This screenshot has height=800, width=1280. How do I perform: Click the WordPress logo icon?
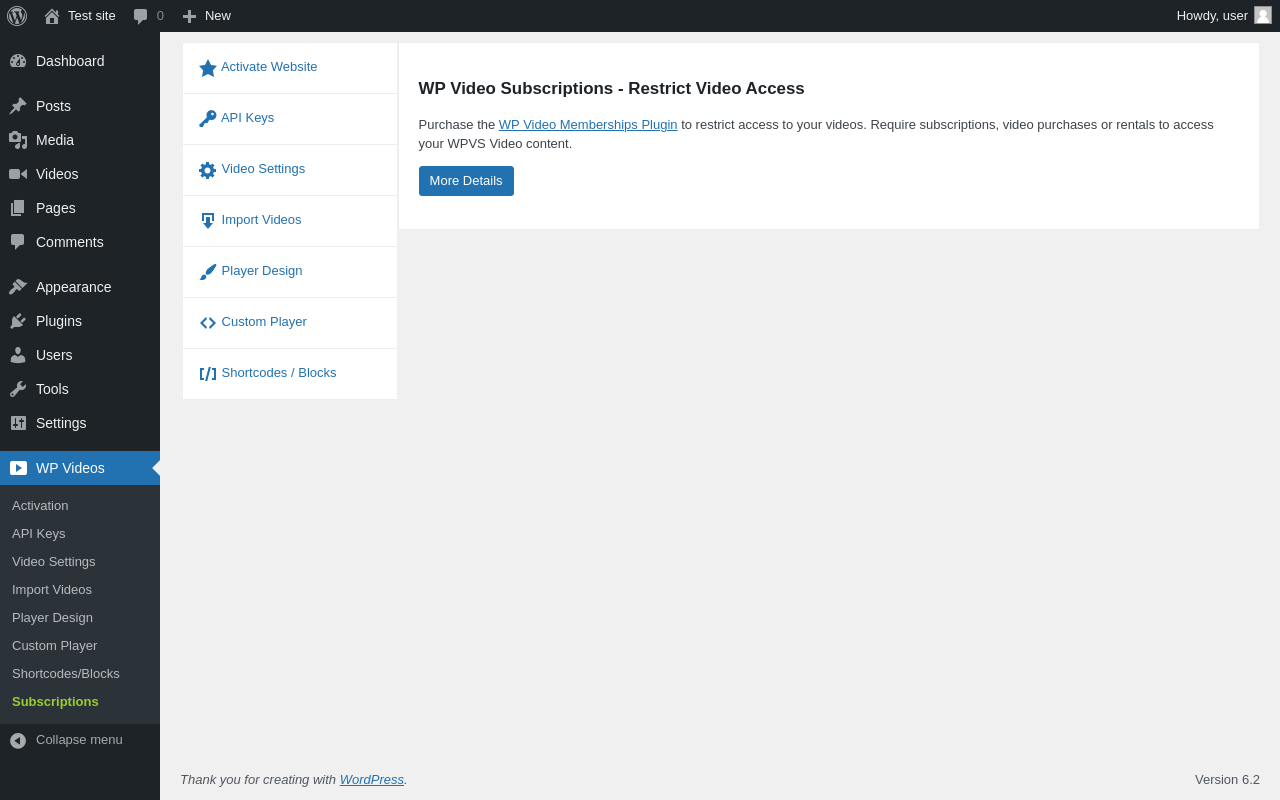point(17,16)
